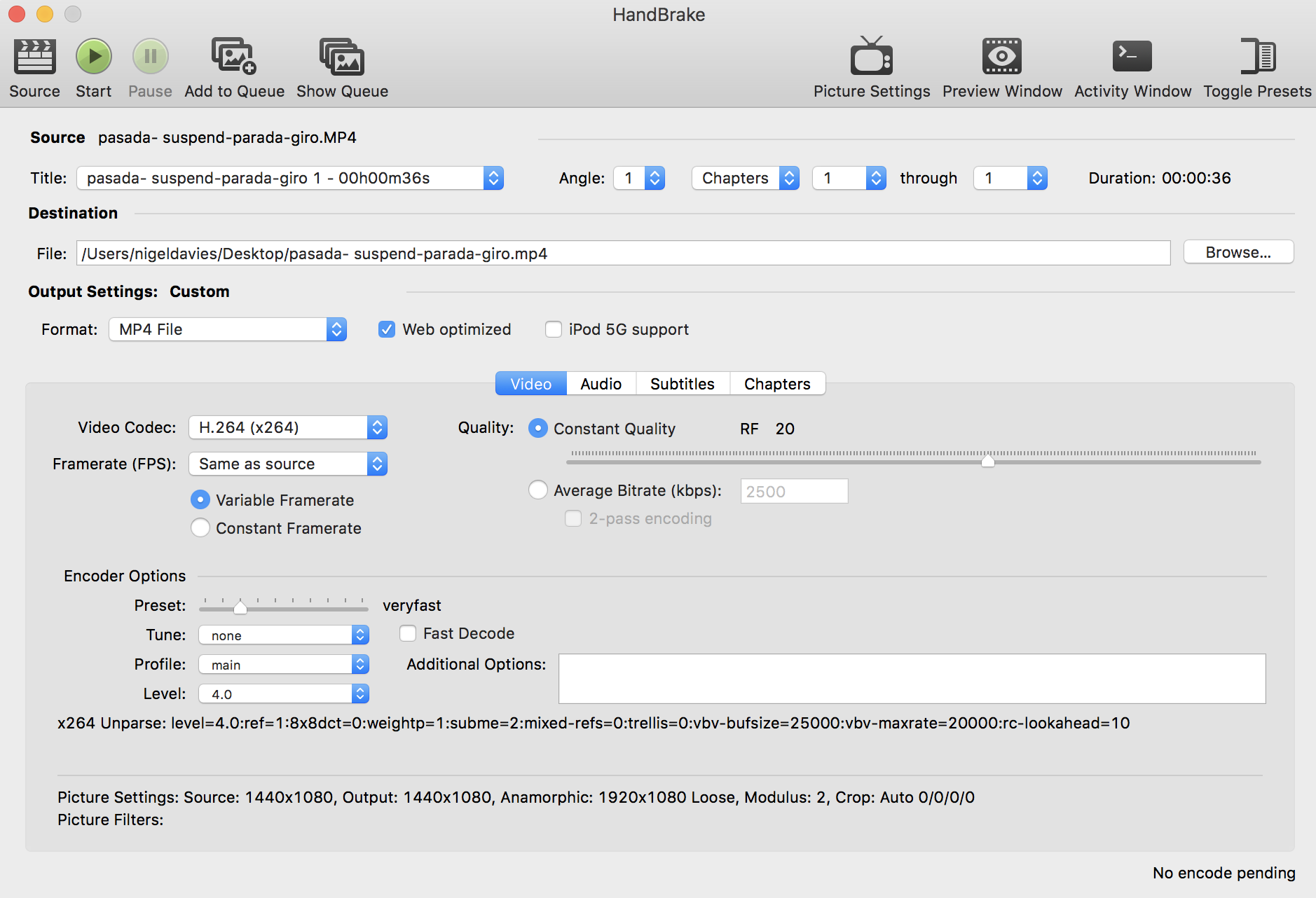Switch to the Audio tab
Screen dimensions: 1316x898
601,384
